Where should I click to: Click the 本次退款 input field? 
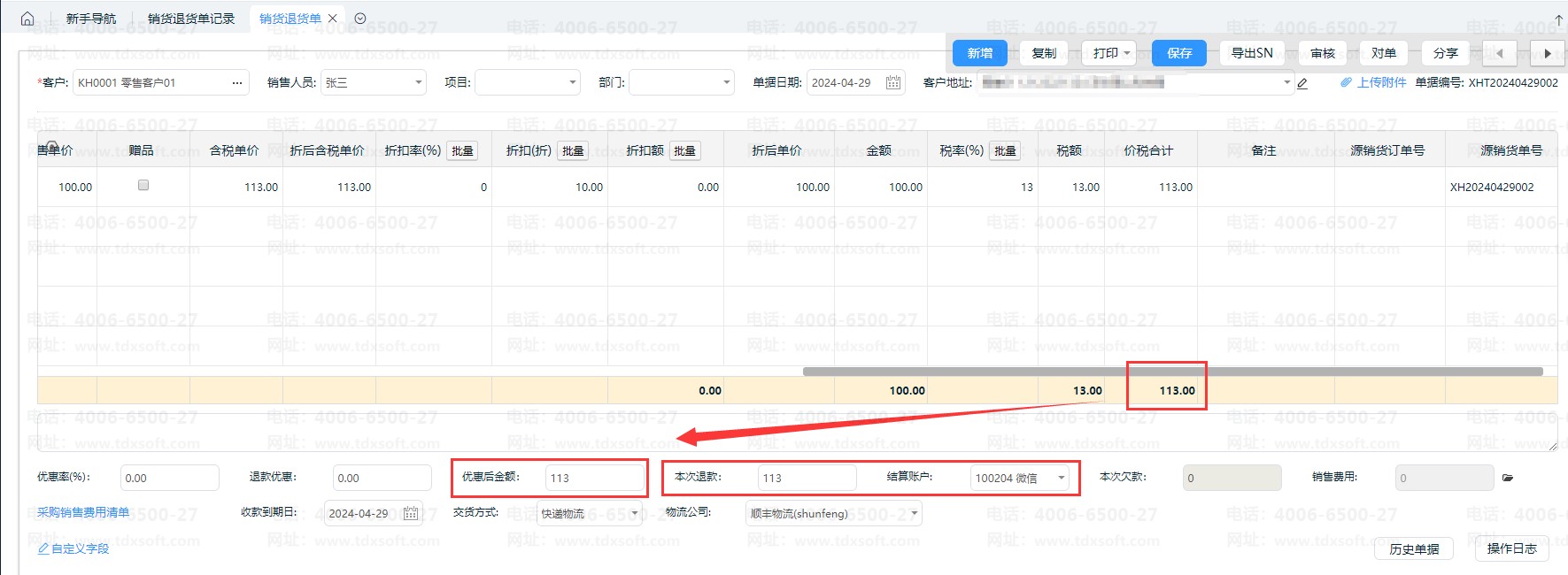tap(806, 479)
